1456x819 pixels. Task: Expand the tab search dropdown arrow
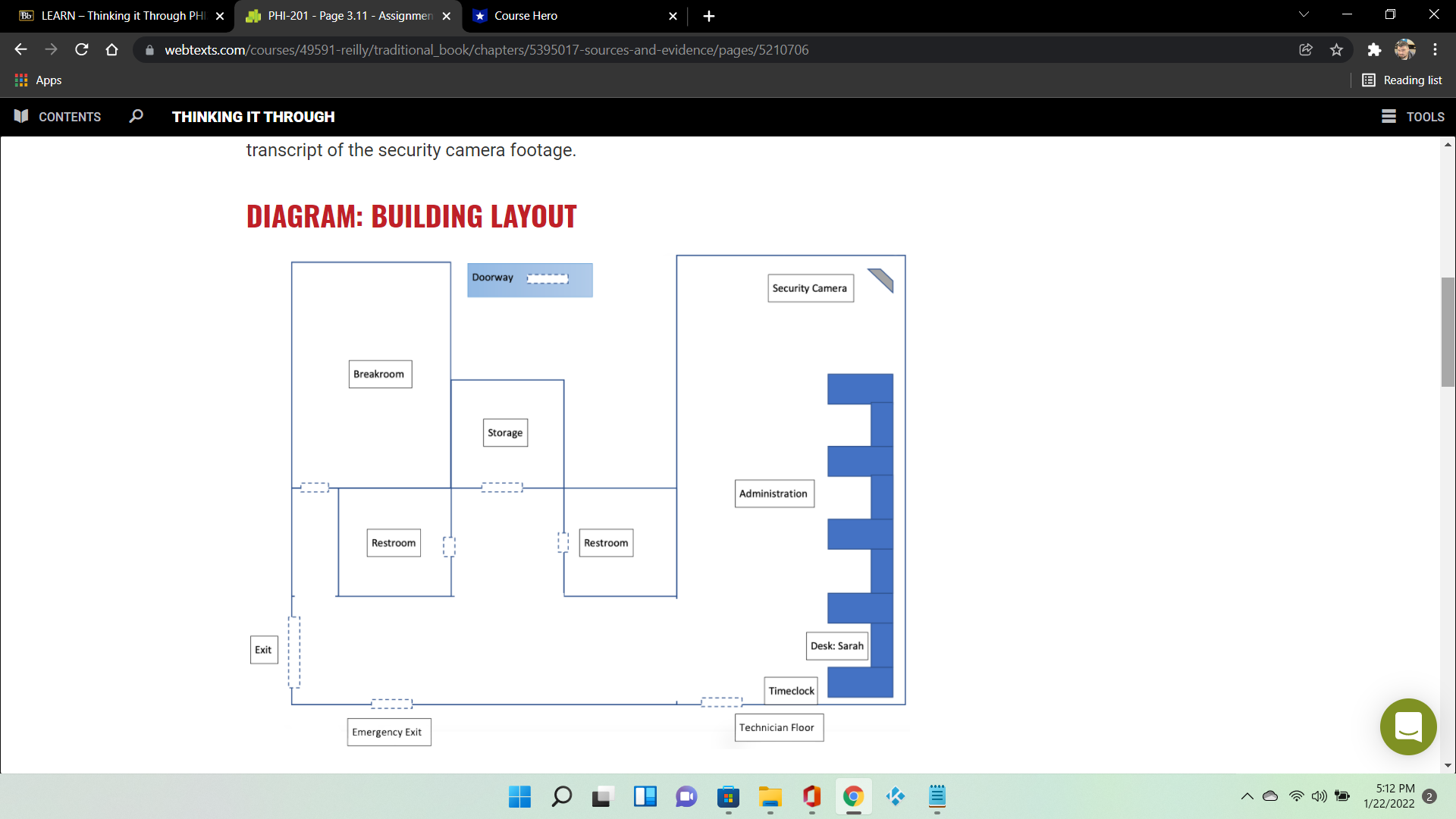coord(1304,15)
